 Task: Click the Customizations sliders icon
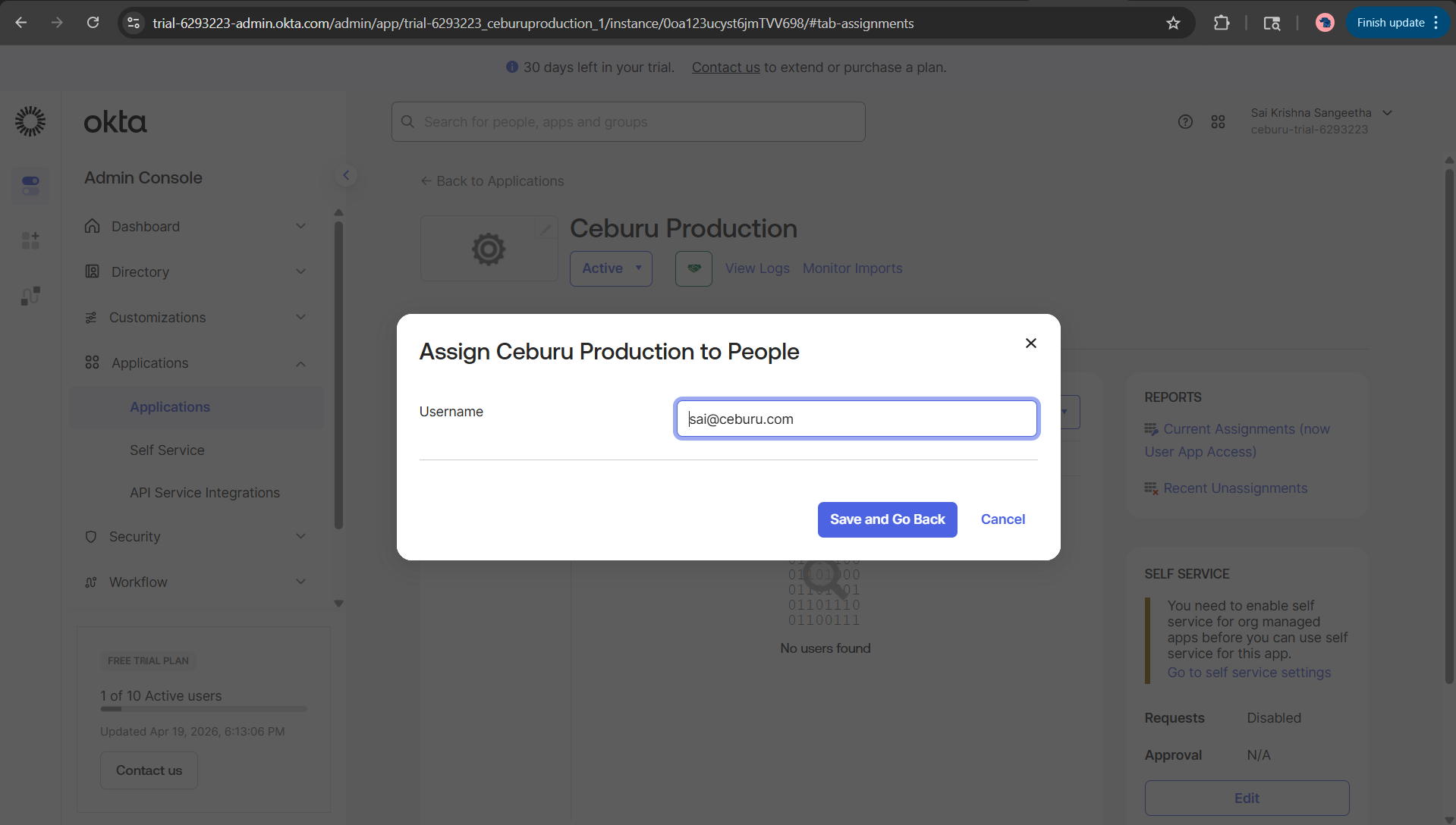pos(91,317)
